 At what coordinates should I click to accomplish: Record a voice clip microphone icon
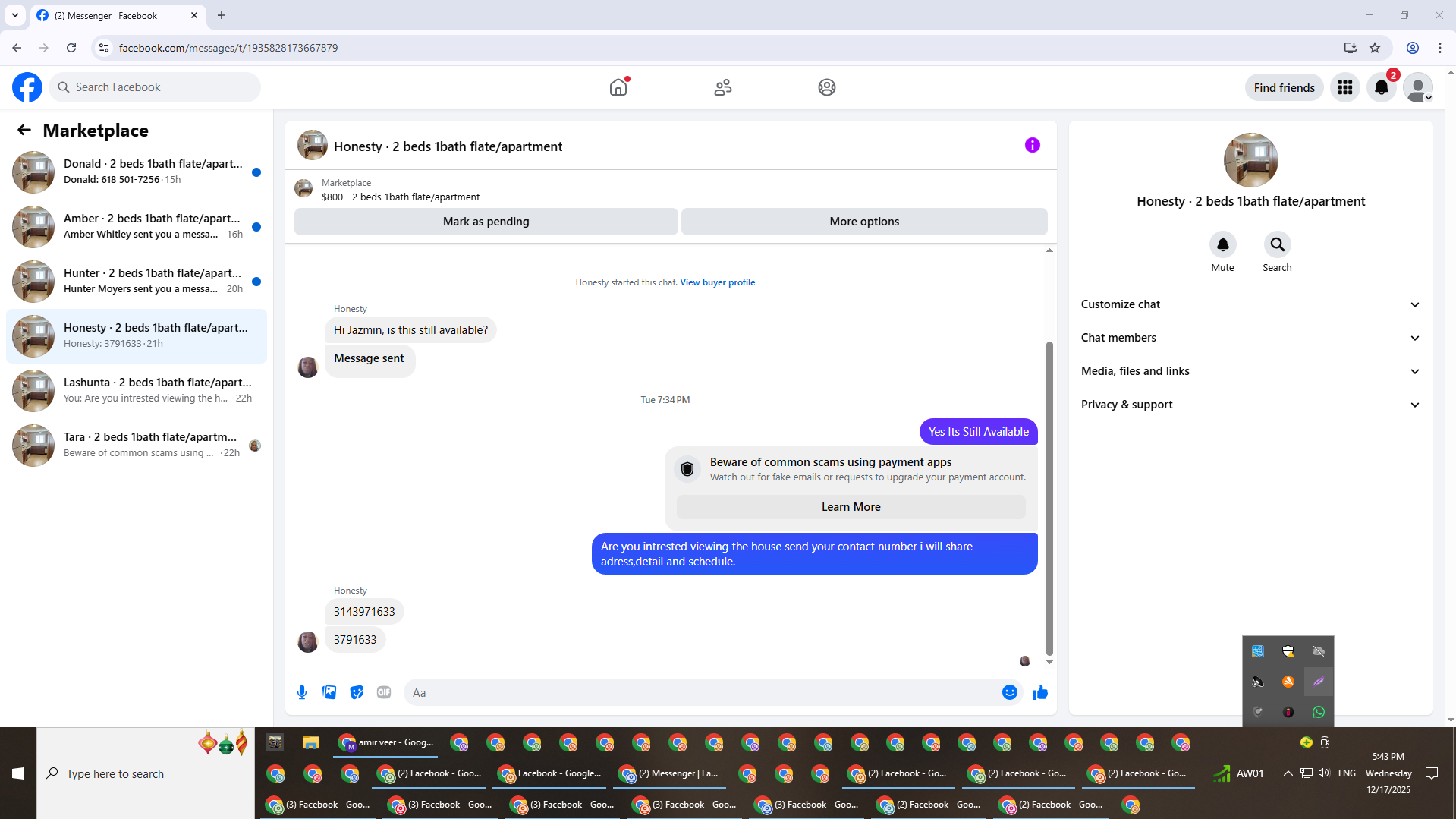[x=302, y=692]
